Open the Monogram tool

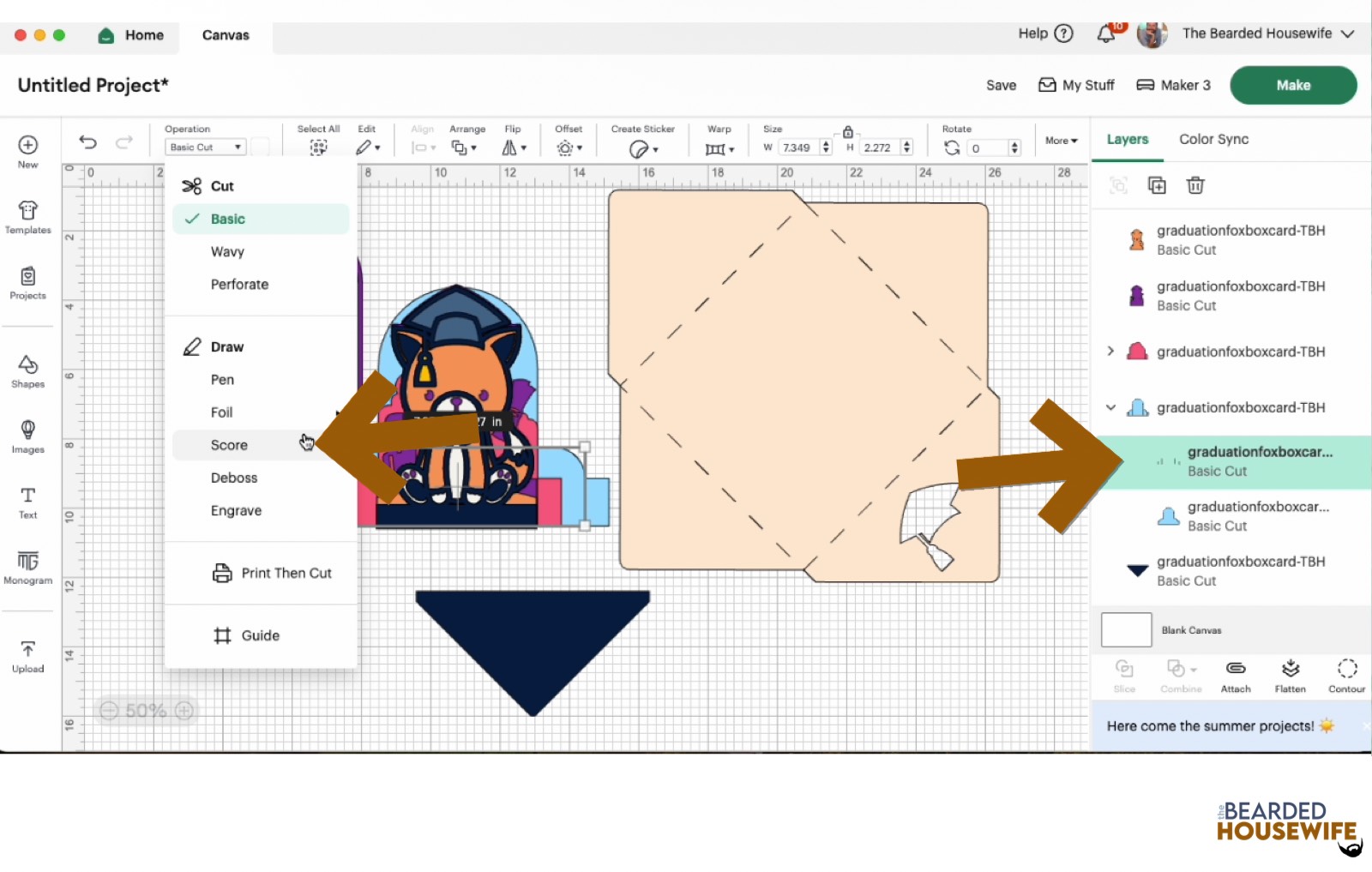pos(27,567)
